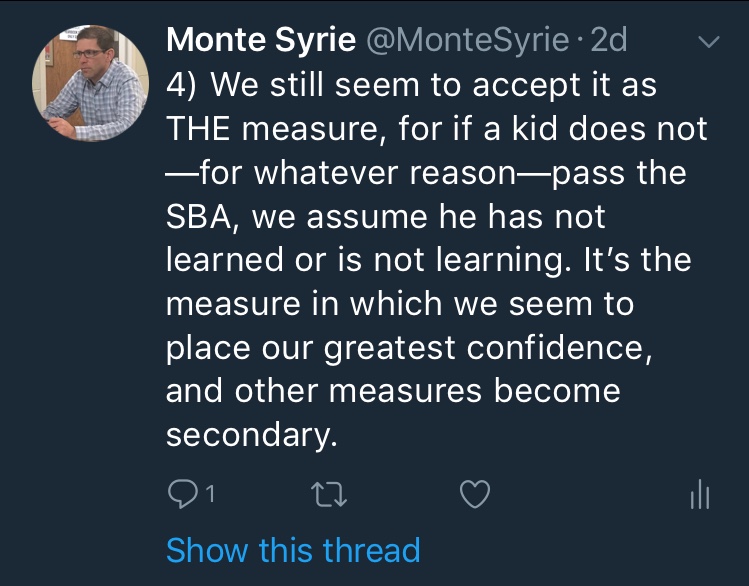Click the reply count number 1

211,494
